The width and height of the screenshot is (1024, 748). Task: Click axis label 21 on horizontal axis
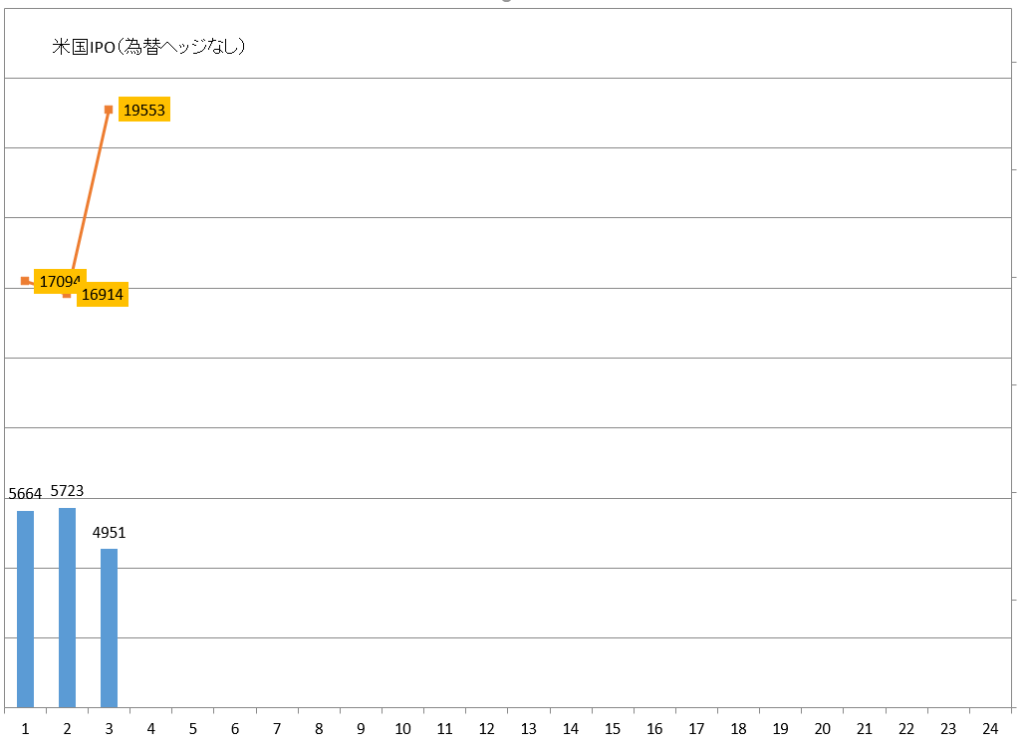[x=864, y=729]
